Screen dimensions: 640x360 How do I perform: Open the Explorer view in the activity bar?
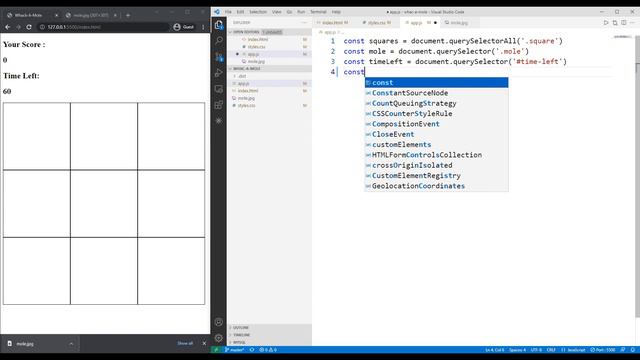point(219,25)
